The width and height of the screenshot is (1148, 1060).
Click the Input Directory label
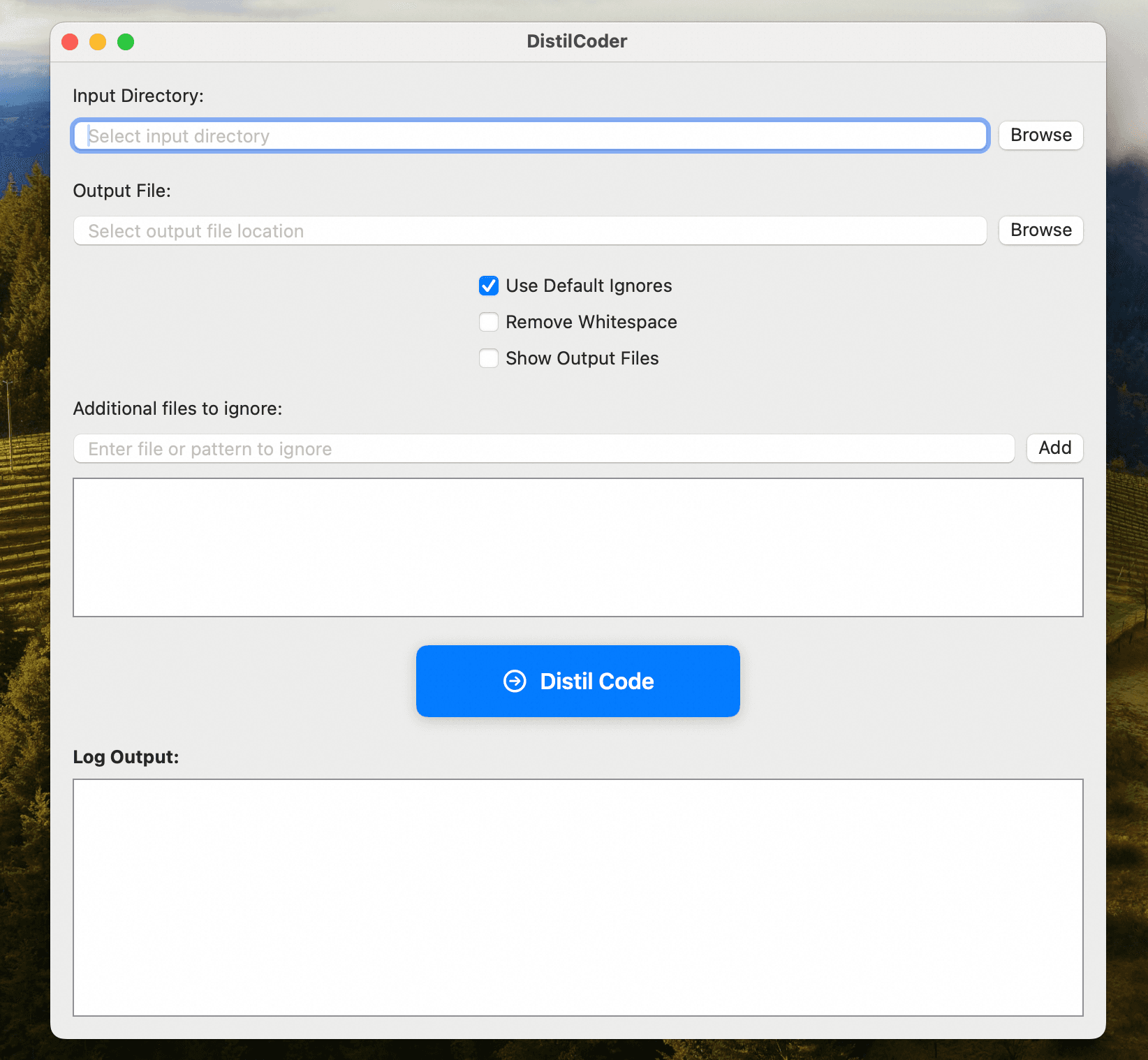[x=138, y=96]
